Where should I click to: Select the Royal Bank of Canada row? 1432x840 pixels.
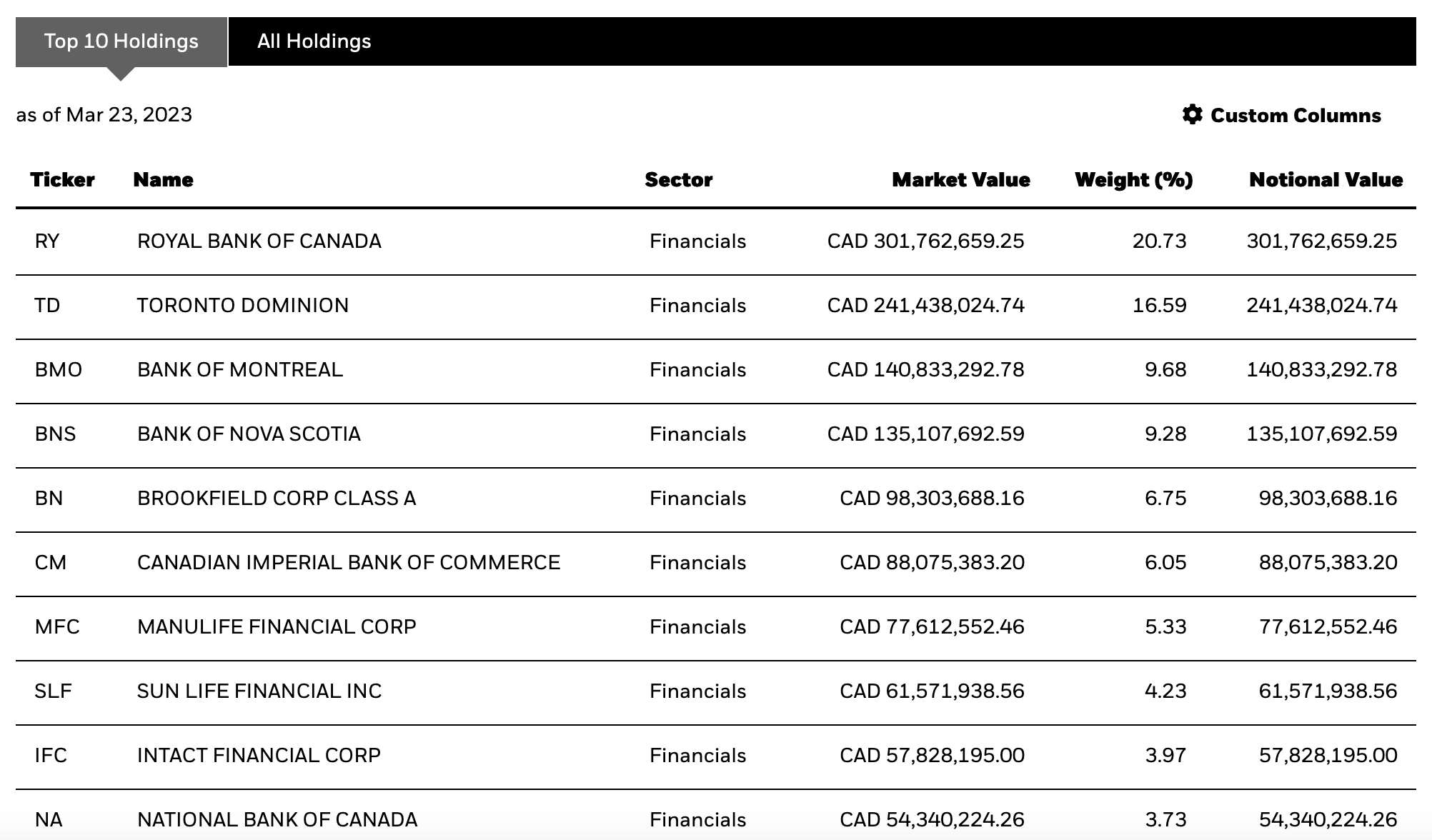pos(716,241)
